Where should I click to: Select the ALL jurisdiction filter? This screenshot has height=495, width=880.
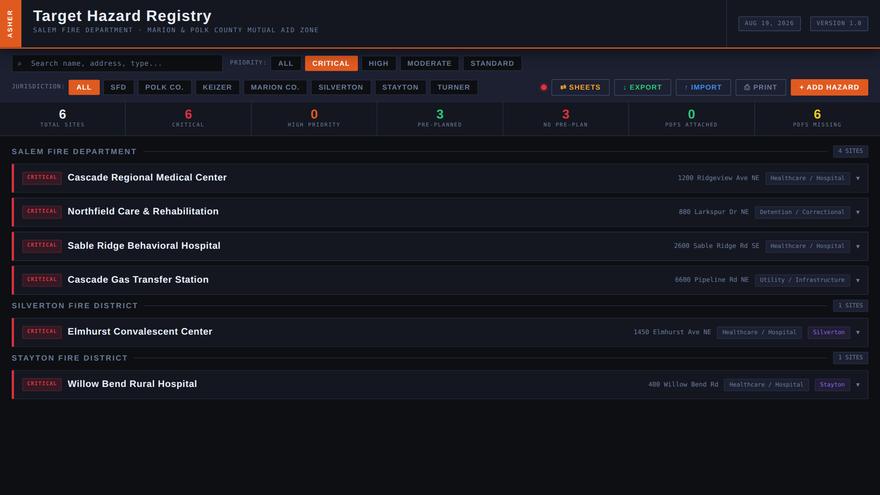click(x=84, y=88)
